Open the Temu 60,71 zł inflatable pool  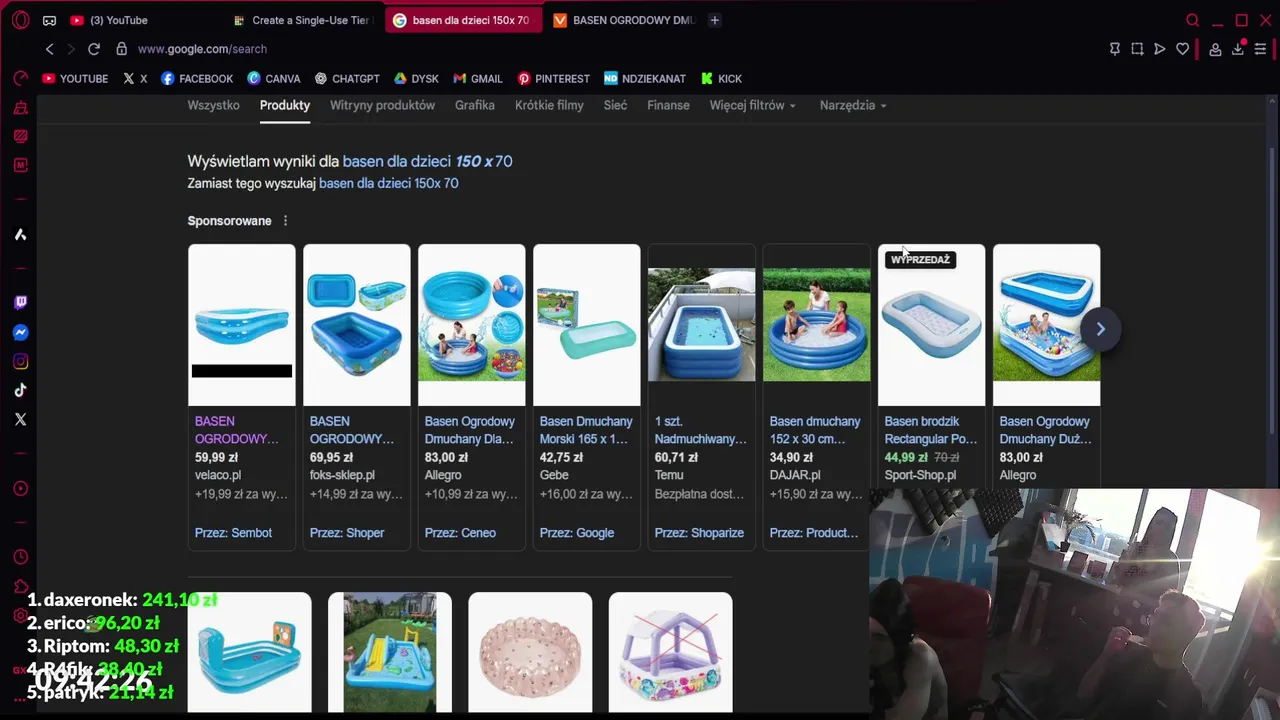702,397
